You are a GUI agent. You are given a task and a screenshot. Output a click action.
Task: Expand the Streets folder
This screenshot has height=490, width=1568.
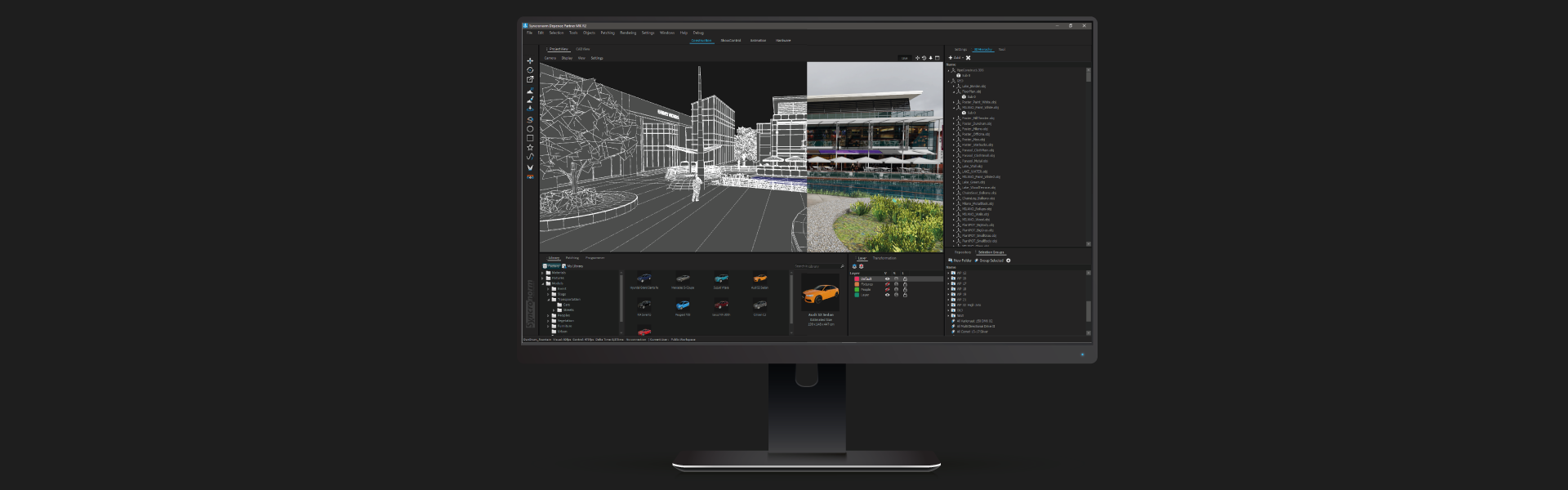554,310
